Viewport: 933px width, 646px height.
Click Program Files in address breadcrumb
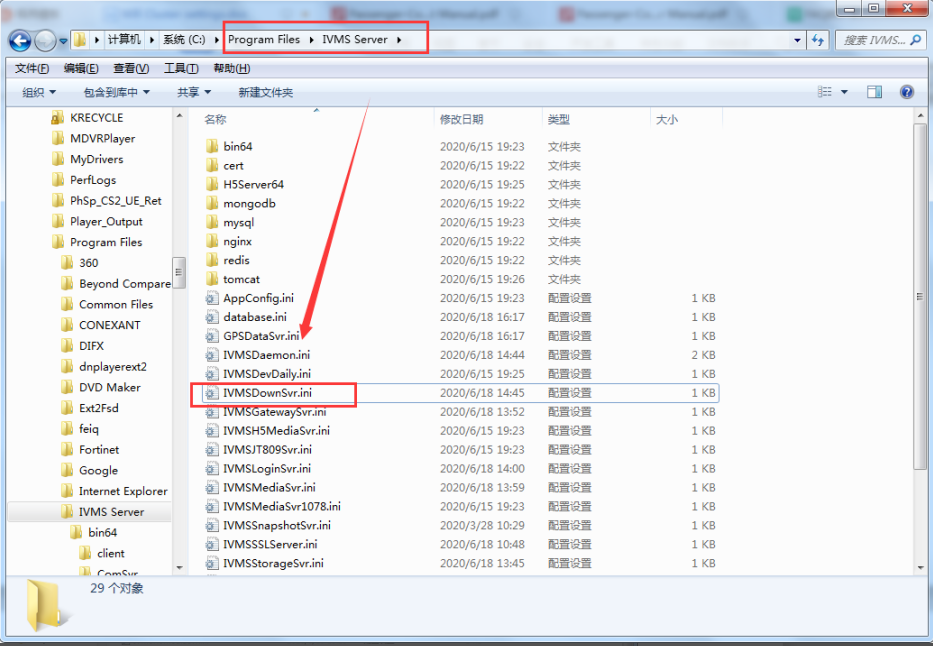pos(264,39)
